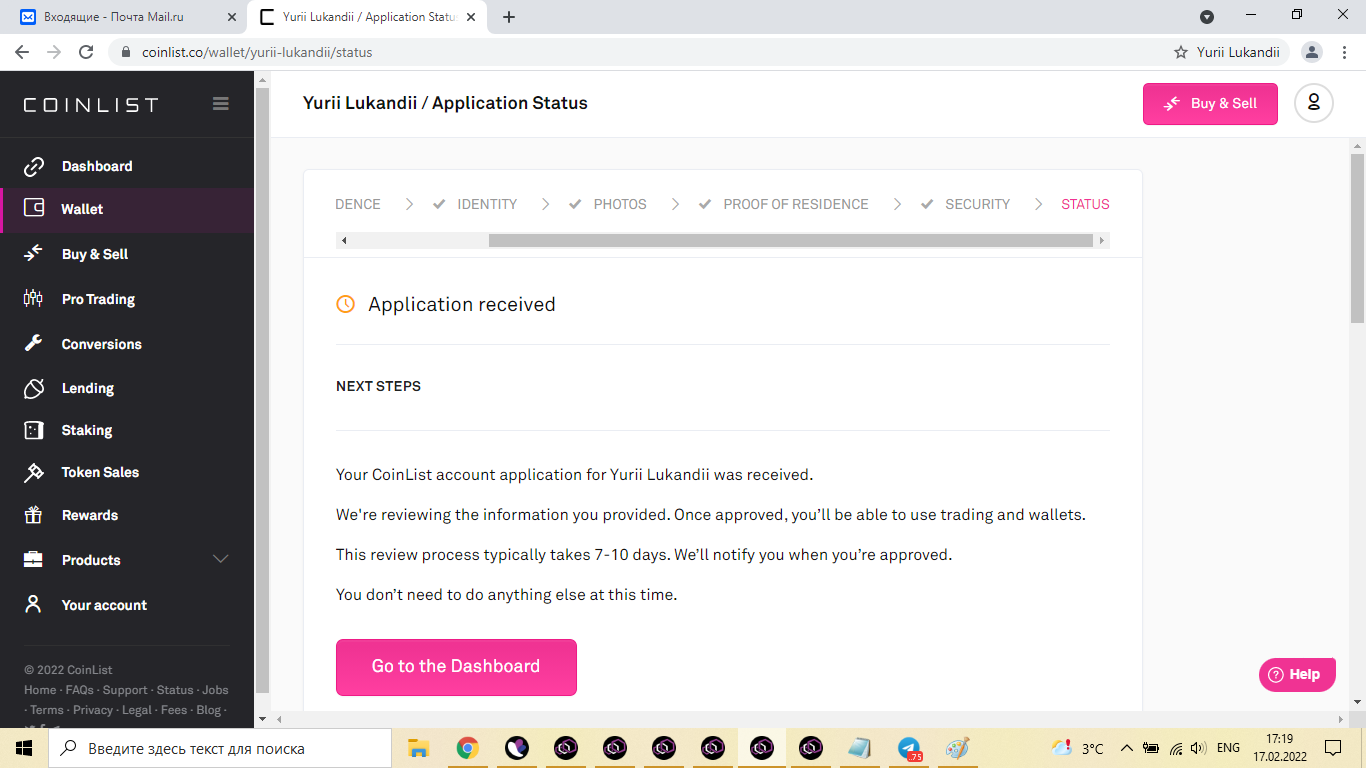Image resolution: width=1366 pixels, height=768 pixels.
Task: Open the FAQs footer link
Action: (79, 690)
